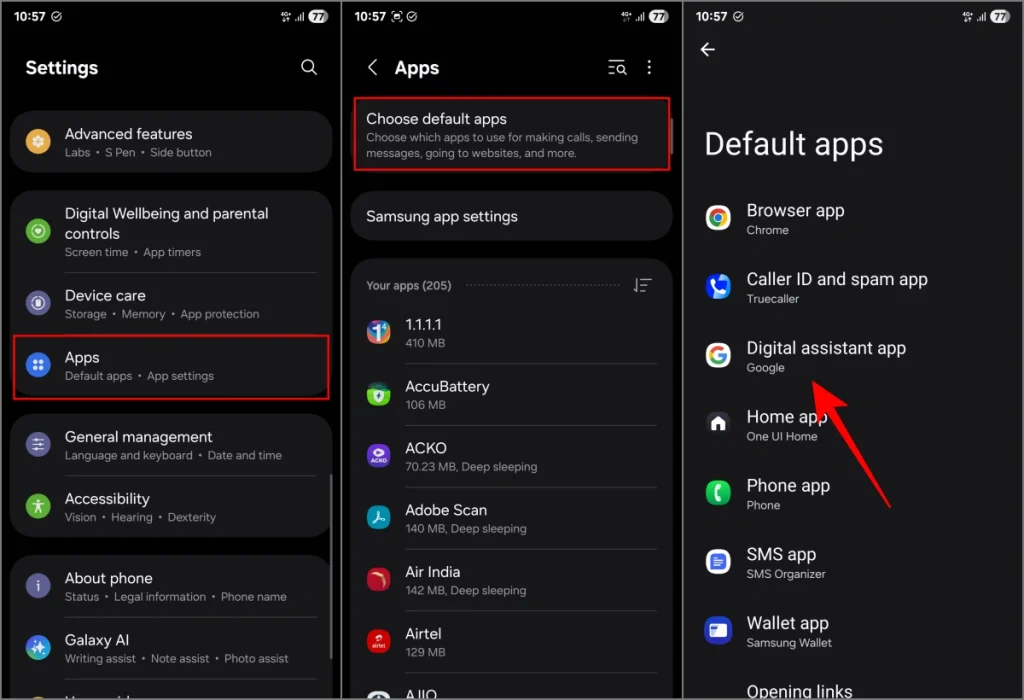Open the Adobe Scan app details
The height and width of the screenshot is (700, 1024).
point(512,518)
